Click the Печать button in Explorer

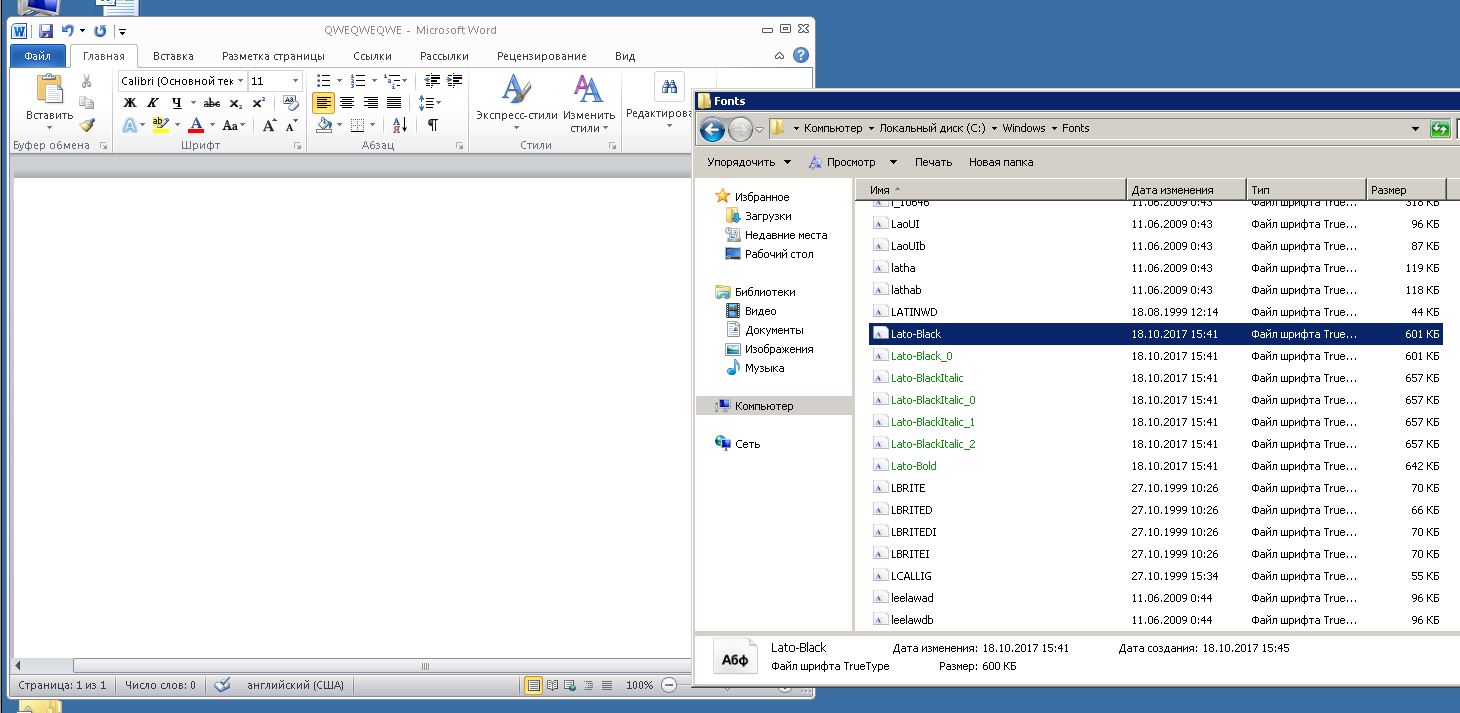(933, 162)
